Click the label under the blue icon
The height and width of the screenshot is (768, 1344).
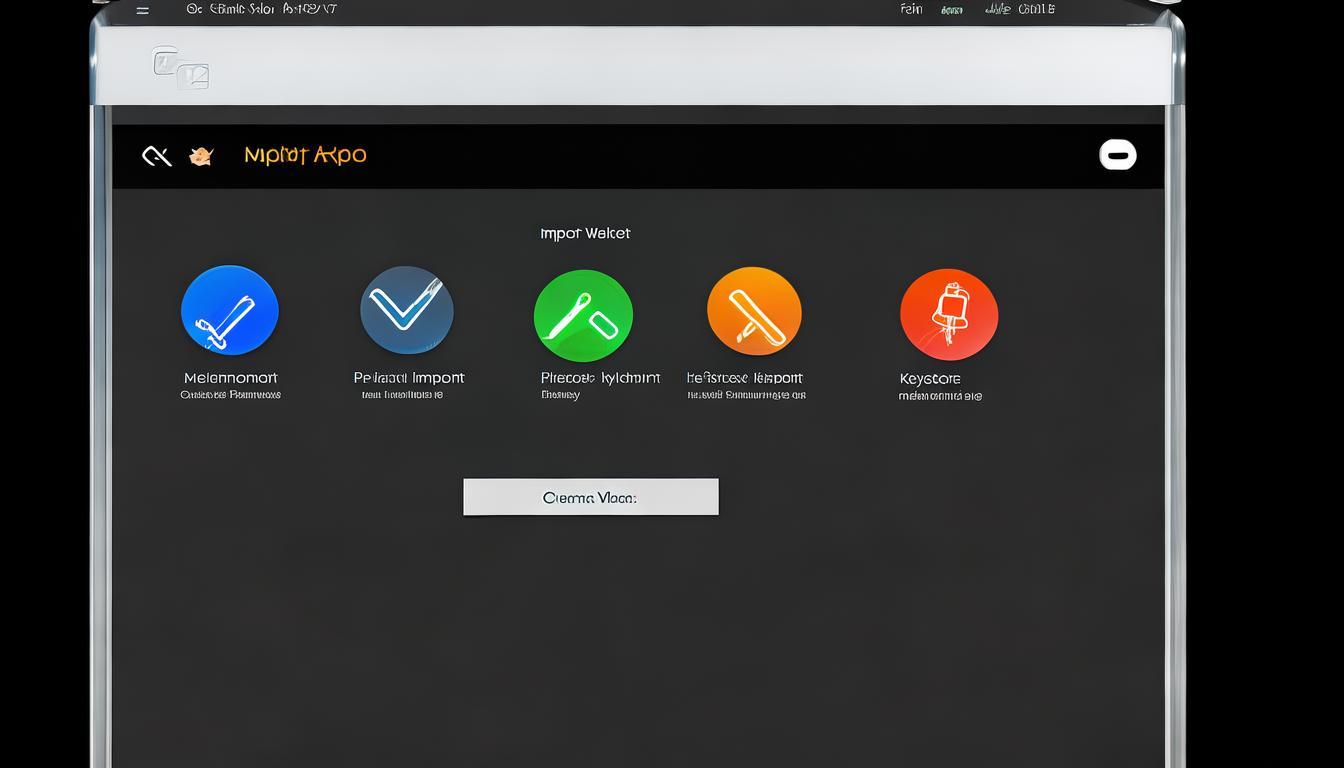pyautogui.click(x=230, y=378)
